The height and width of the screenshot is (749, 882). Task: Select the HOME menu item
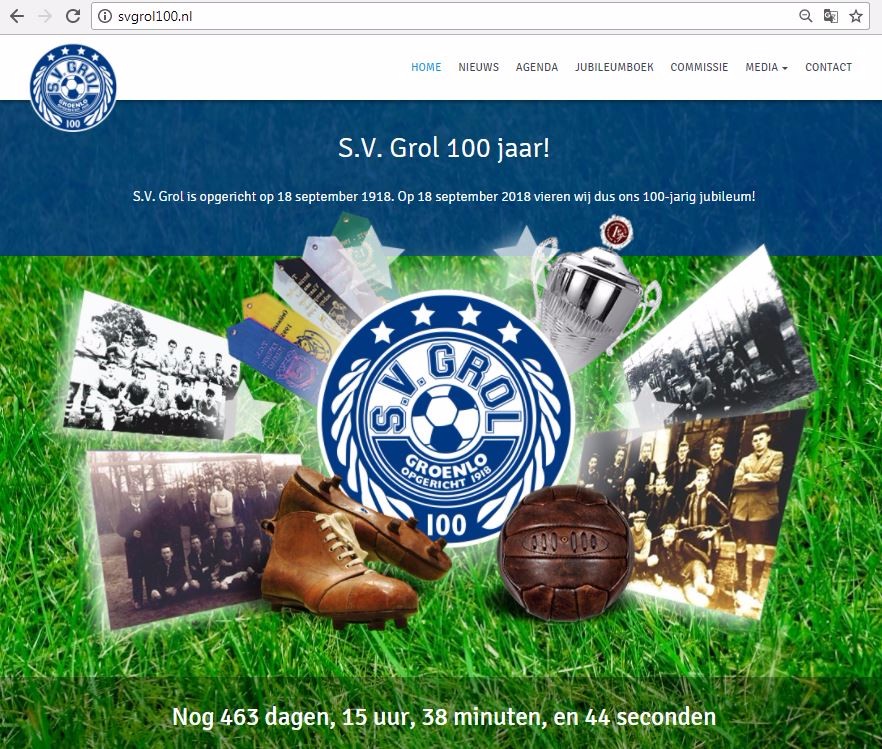pos(425,67)
